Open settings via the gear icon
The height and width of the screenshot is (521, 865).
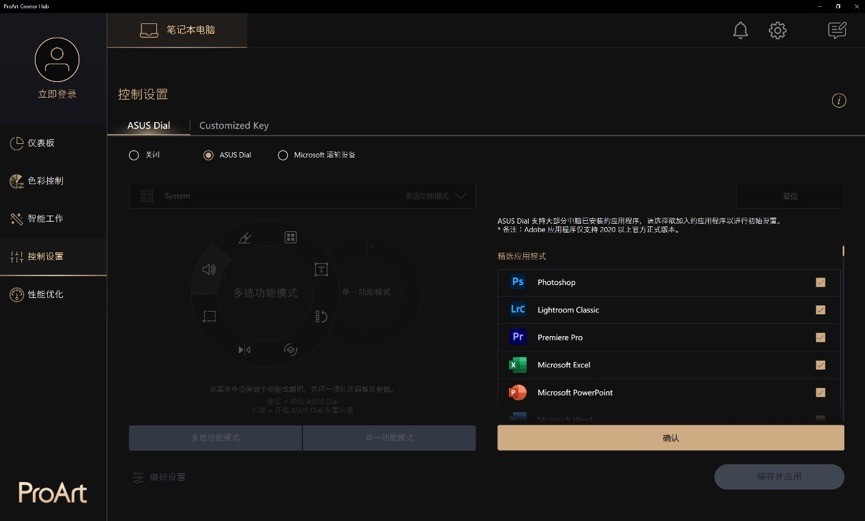tap(777, 30)
